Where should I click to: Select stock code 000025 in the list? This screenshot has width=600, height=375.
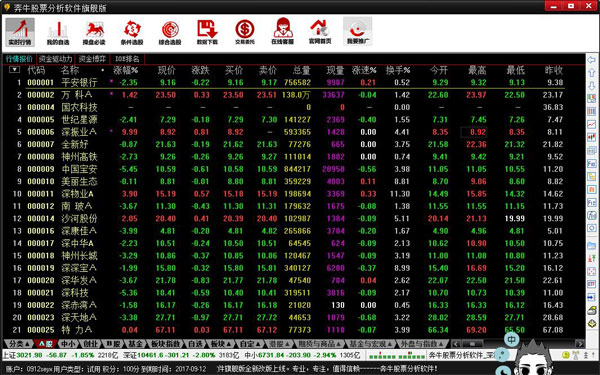[x=41, y=330]
